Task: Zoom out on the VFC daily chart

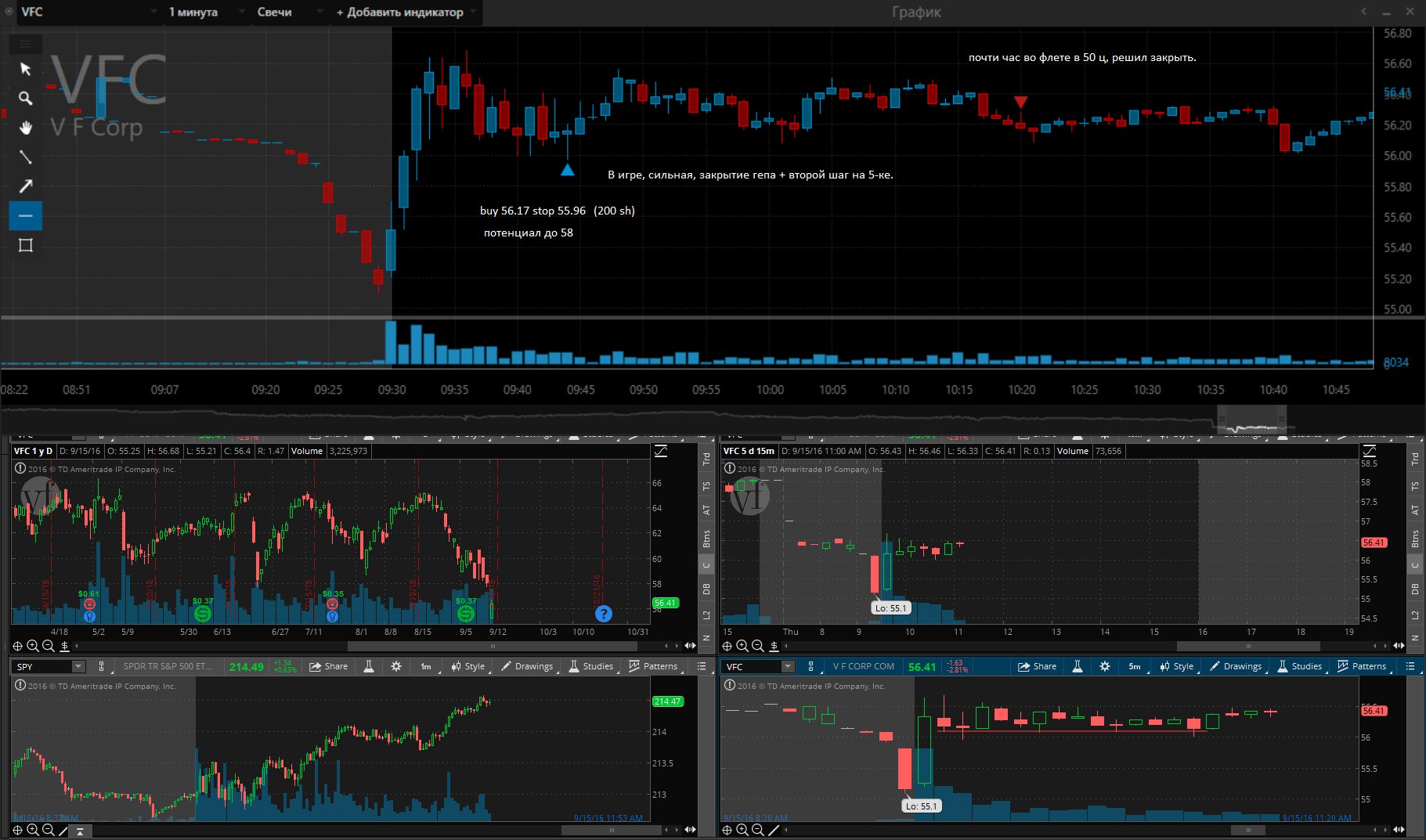Action: coord(49,646)
